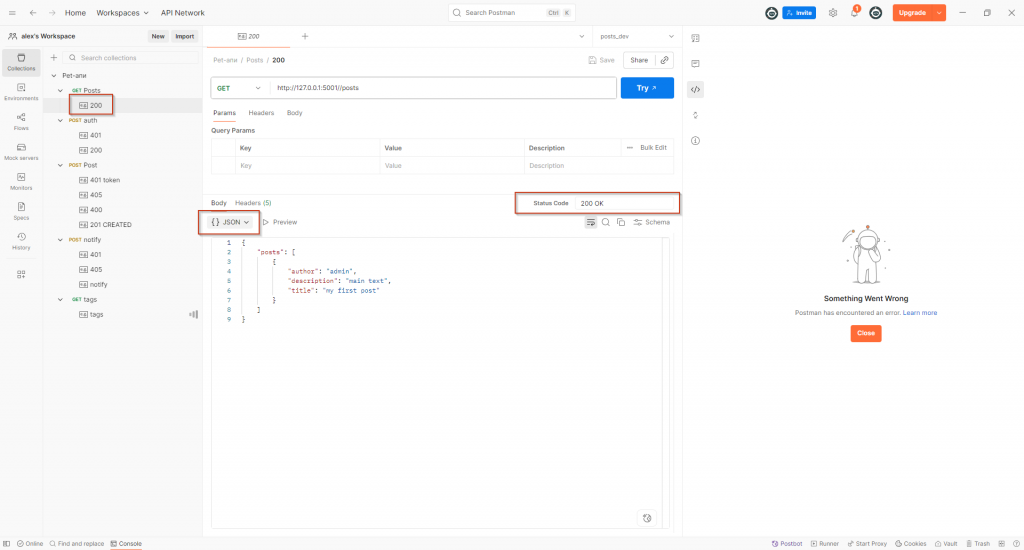Open the API Network menu
Screen dimensions: 1024x550
[x=182, y=12]
